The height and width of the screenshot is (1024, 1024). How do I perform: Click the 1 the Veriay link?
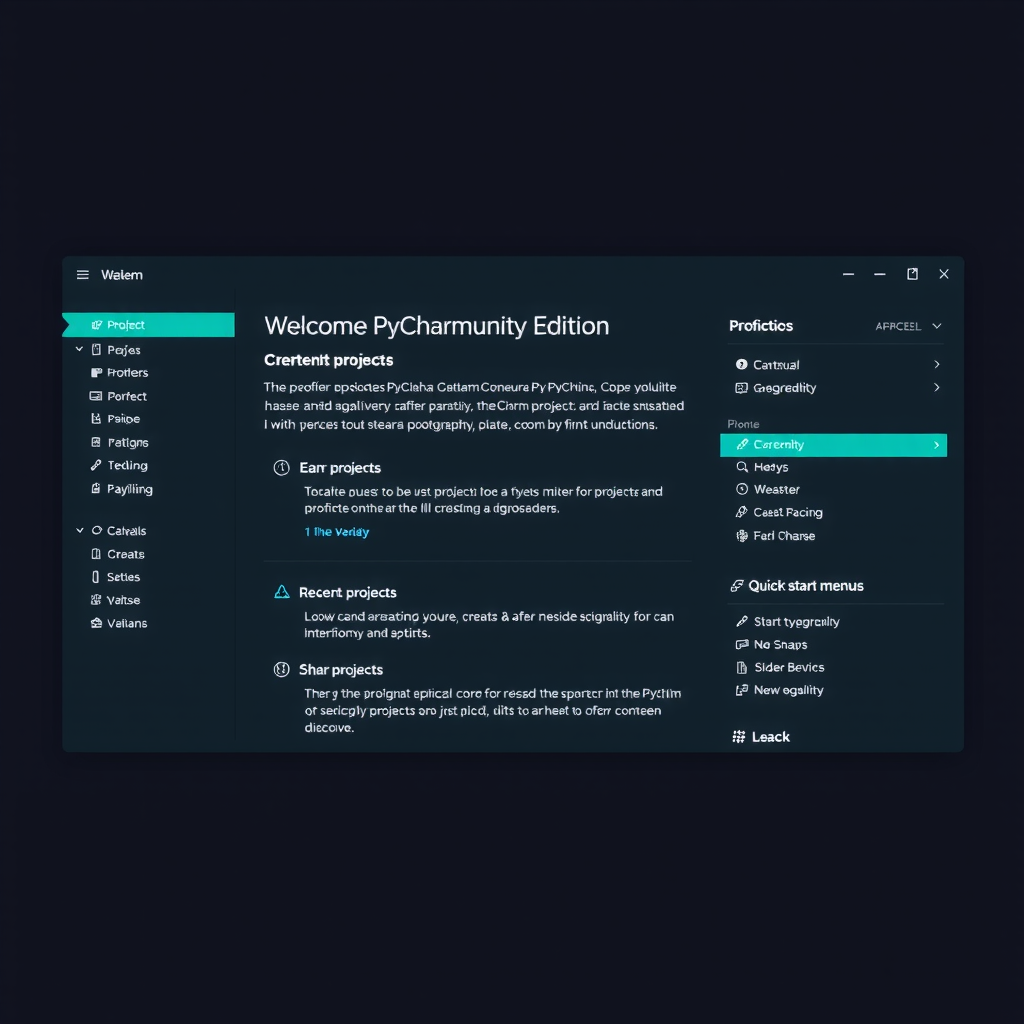(x=334, y=533)
